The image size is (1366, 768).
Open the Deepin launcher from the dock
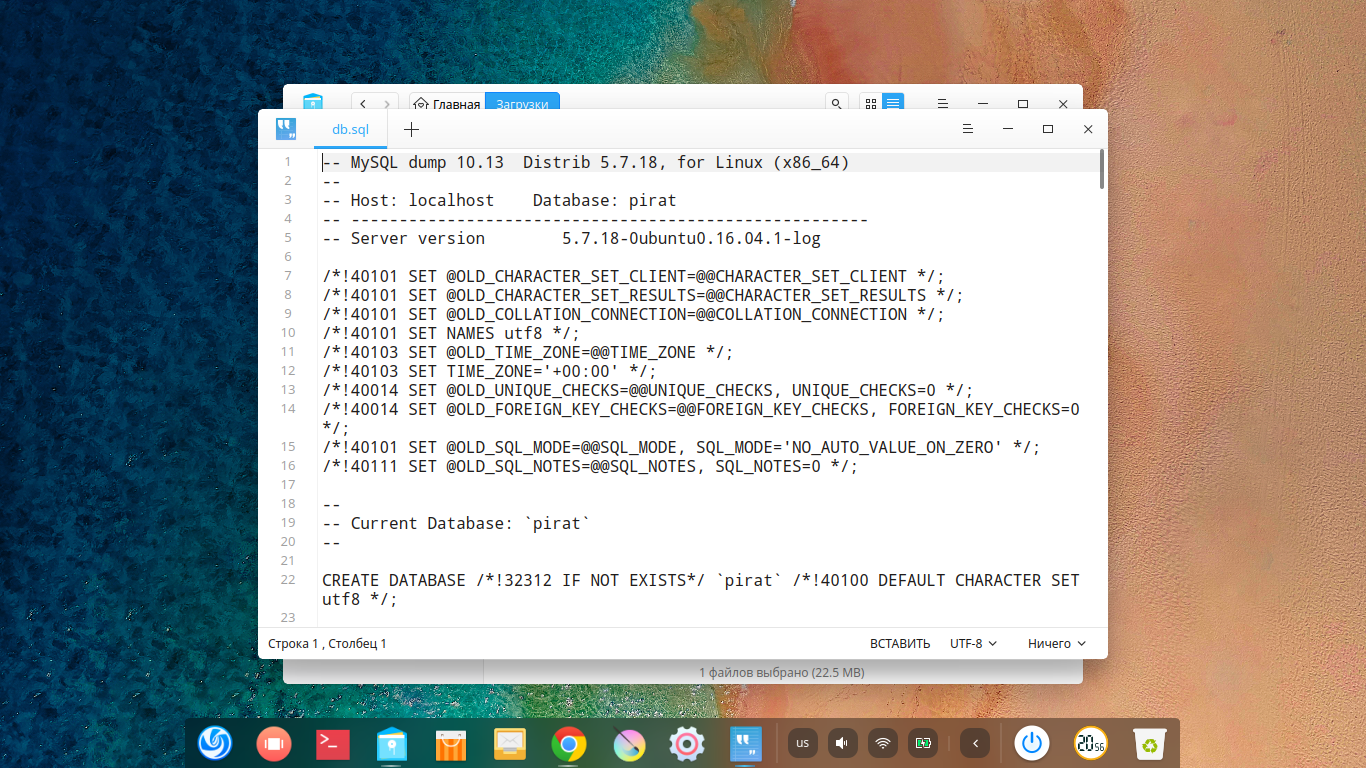[x=215, y=743]
